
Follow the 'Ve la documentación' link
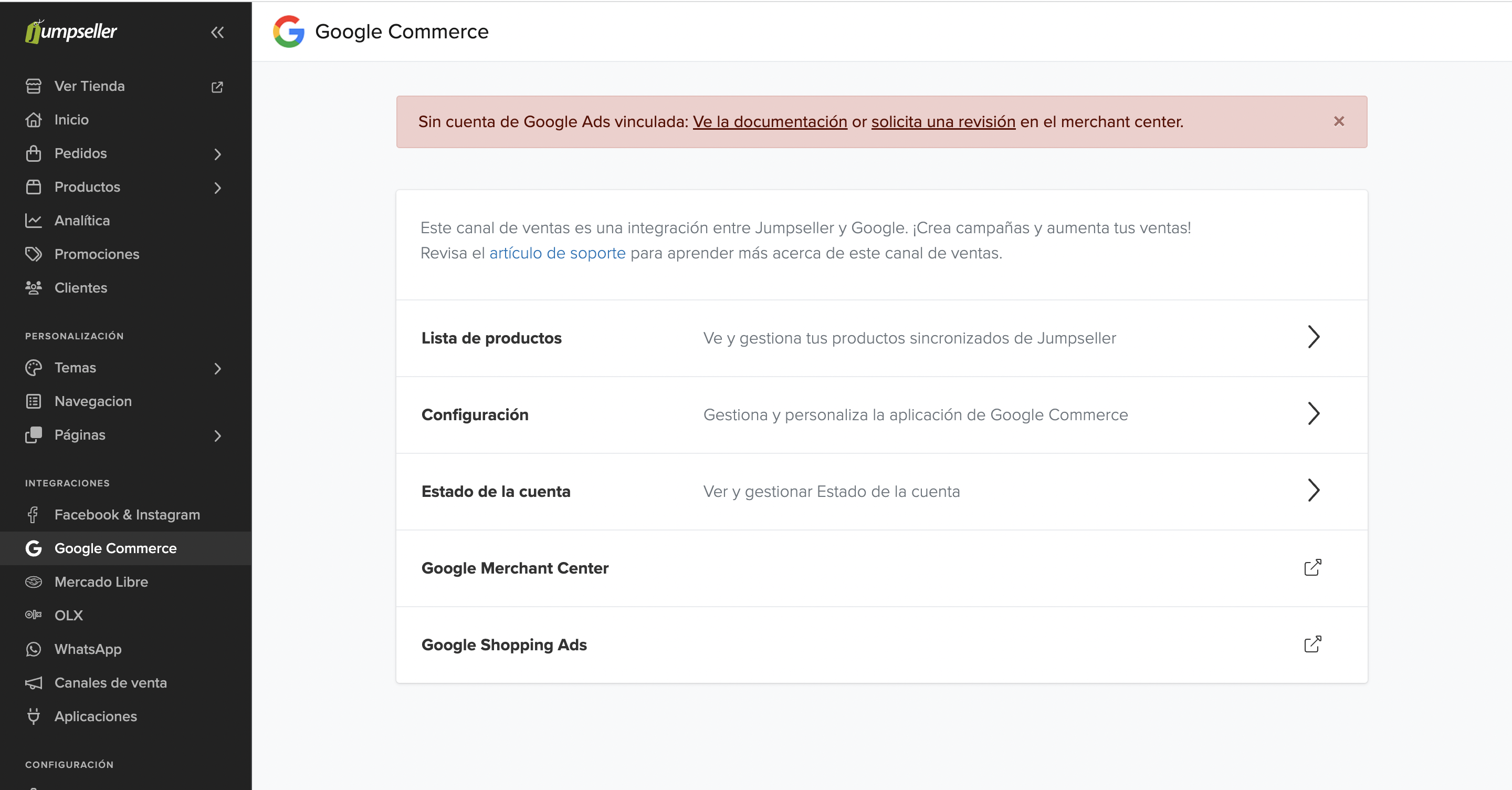point(770,121)
